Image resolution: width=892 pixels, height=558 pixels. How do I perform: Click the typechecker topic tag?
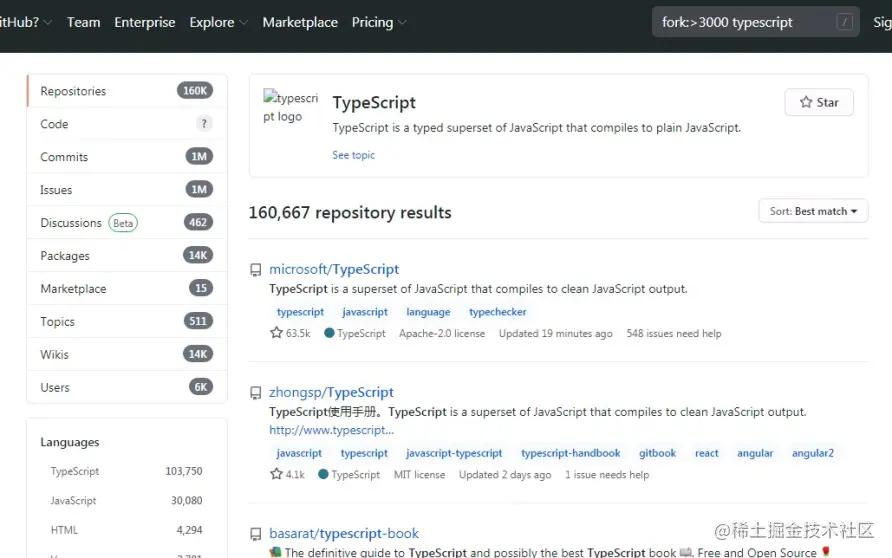click(x=498, y=312)
